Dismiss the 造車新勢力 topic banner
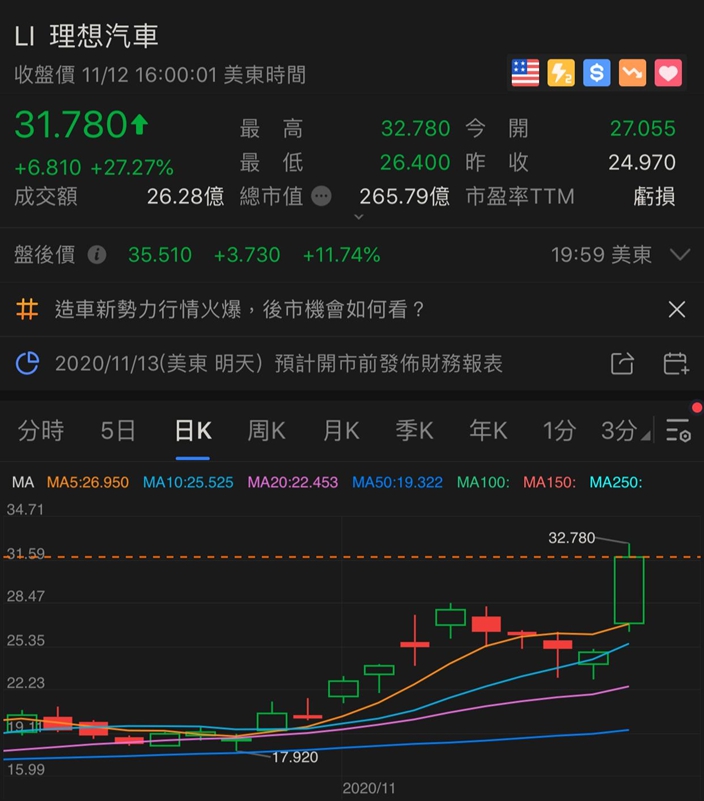This screenshot has height=801, width=704. 677,309
